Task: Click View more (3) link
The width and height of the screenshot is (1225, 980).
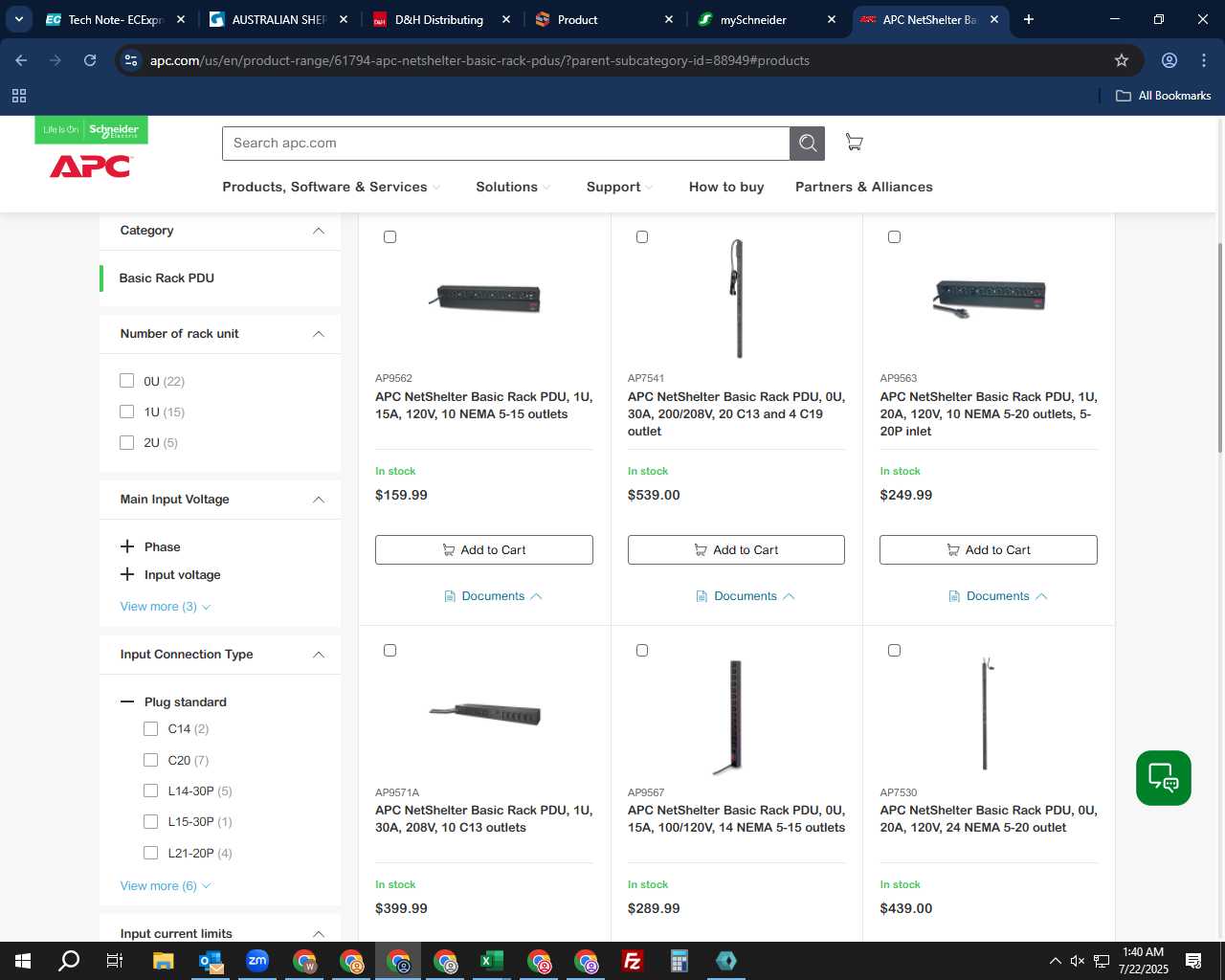Action: [x=165, y=607]
